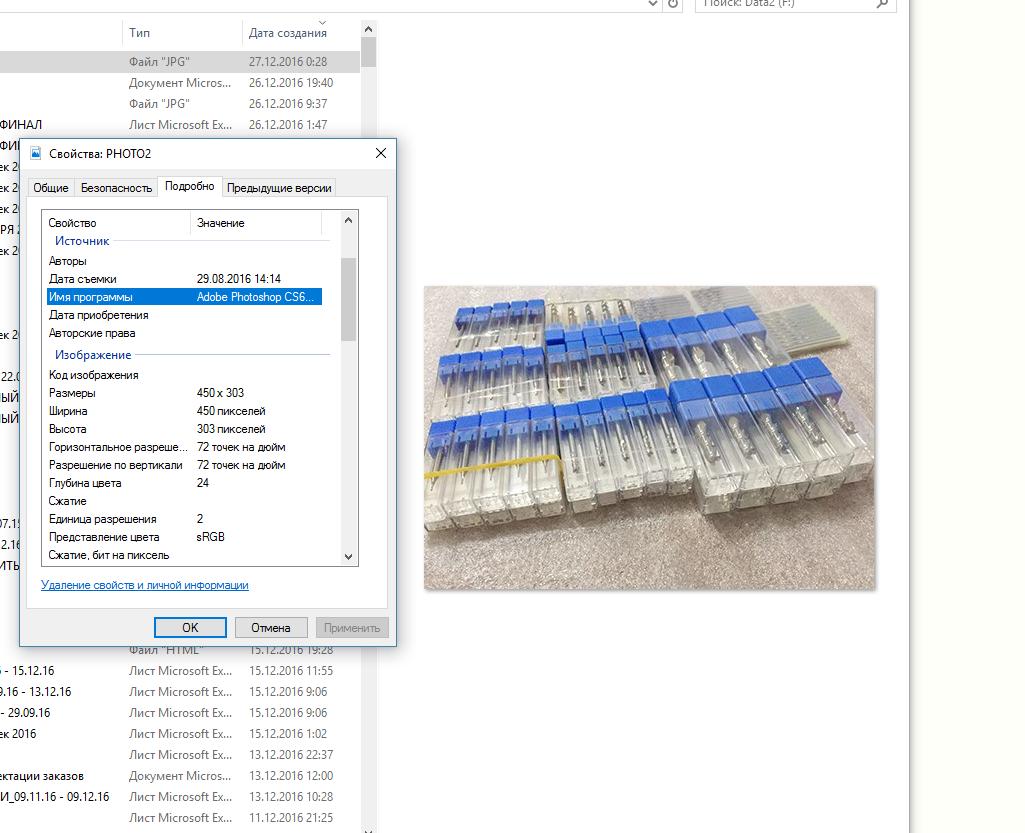Open the Безопасность tab
1025x833 pixels.
point(116,188)
